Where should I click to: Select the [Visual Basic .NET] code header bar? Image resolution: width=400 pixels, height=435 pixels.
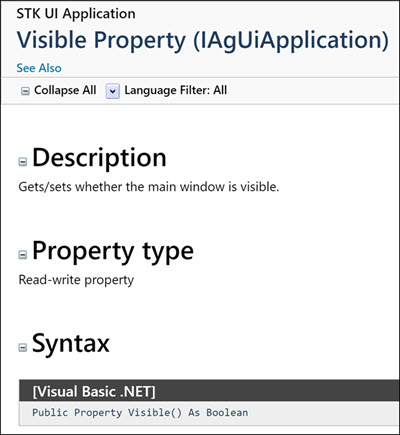click(x=209, y=391)
